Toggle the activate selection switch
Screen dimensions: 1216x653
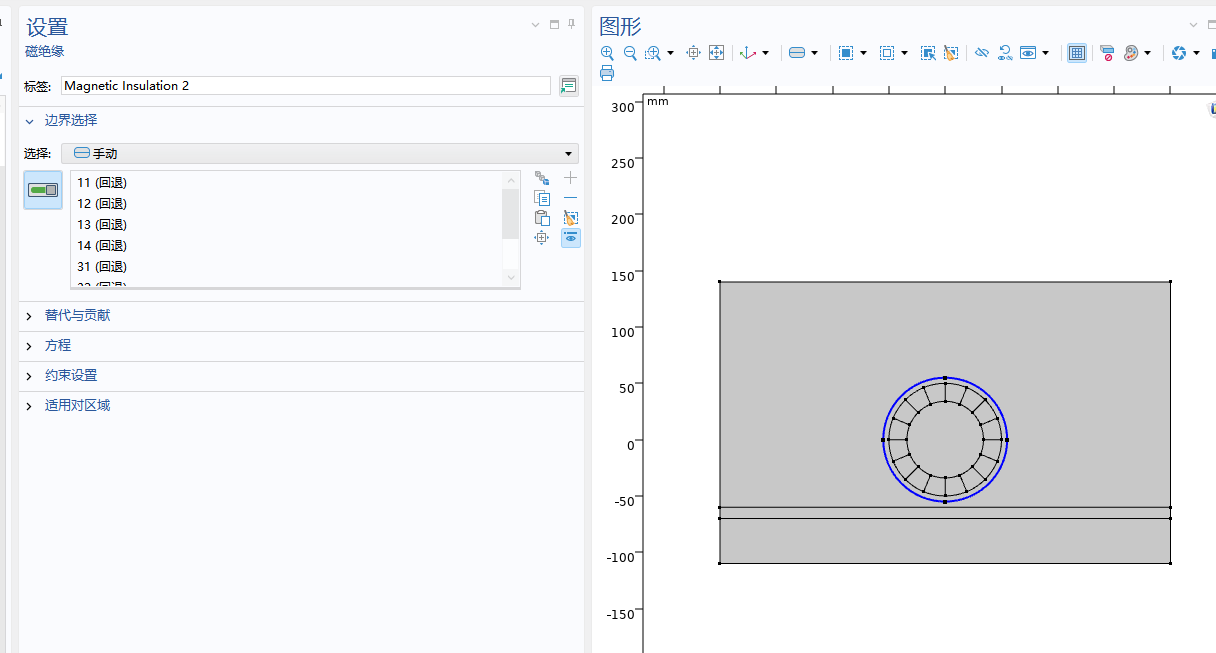pyautogui.click(x=43, y=190)
